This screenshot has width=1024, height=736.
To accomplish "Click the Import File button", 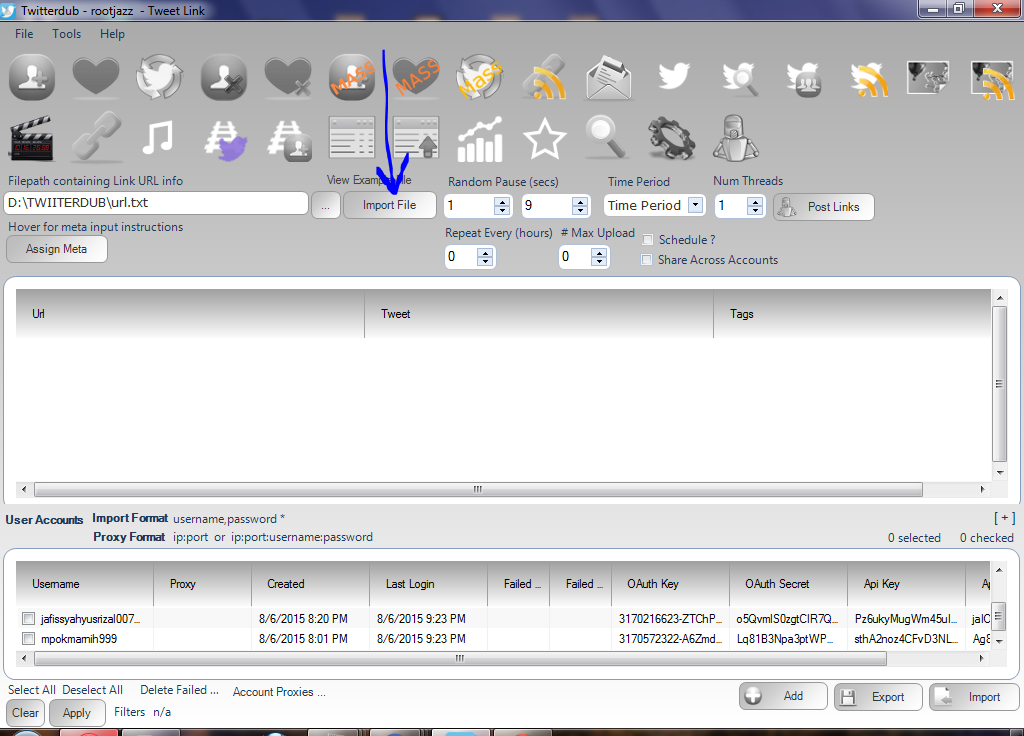I will pos(389,205).
